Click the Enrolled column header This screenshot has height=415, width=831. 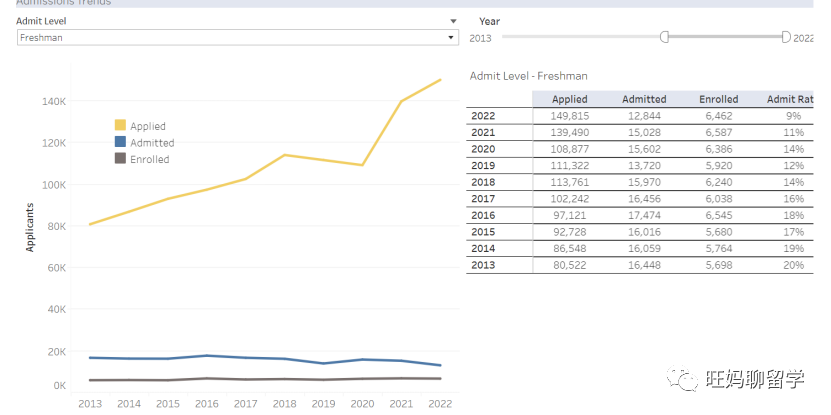pyautogui.click(x=718, y=99)
